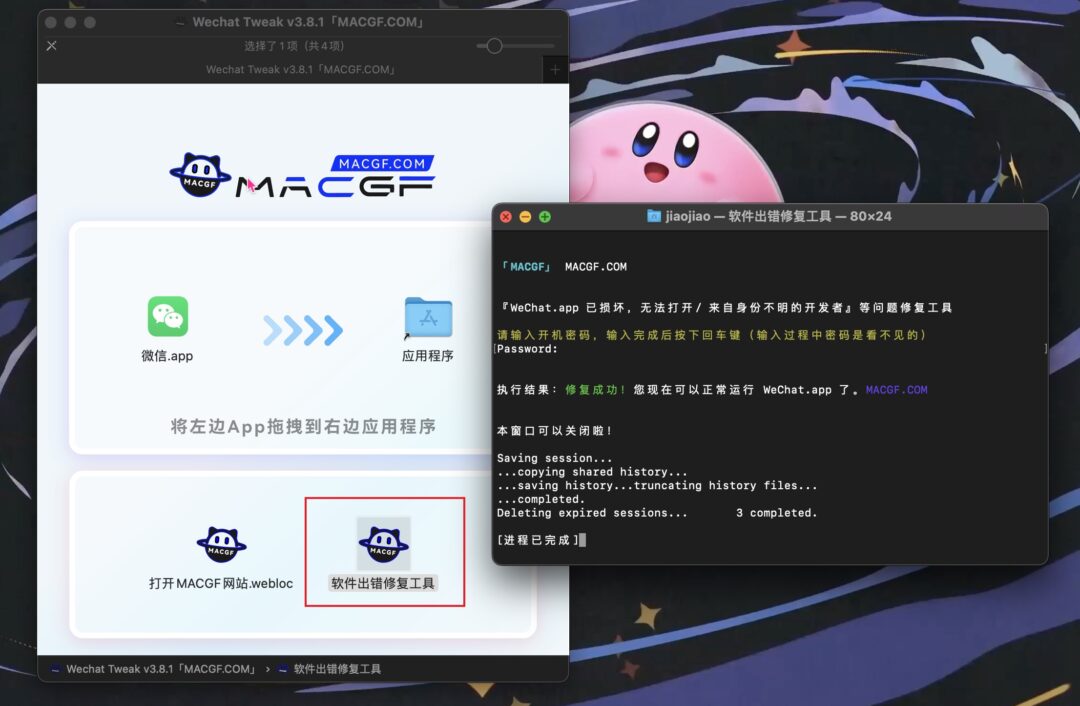The width and height of the screenshot is (1080, 706).
Task: Open the 微信.app icon
Action: (166, 314)
